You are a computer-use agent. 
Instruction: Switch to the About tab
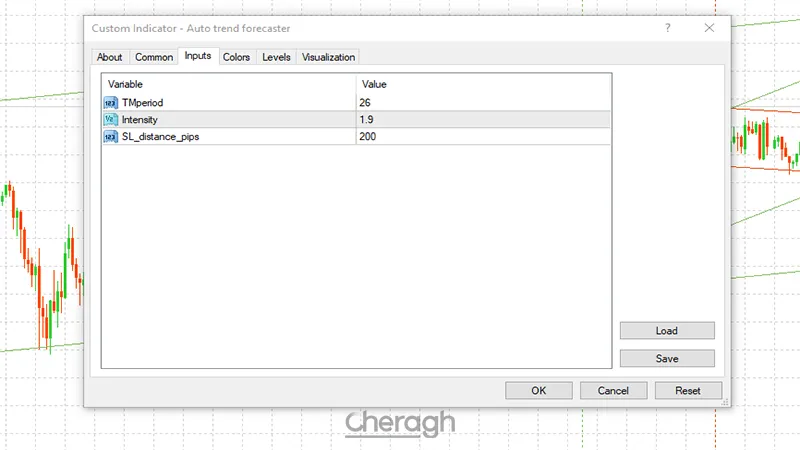tap(110, 57)
